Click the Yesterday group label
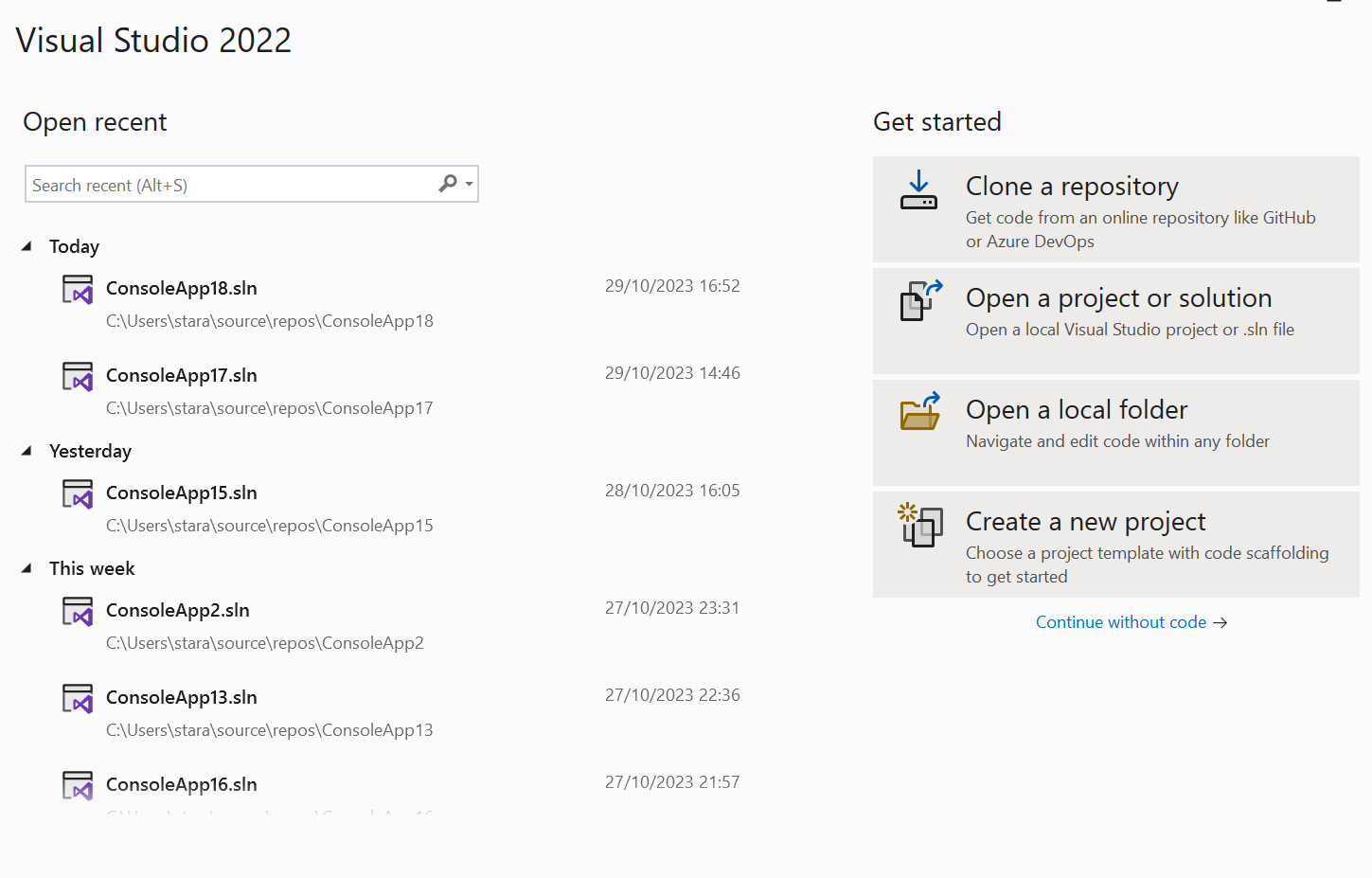The height and width of the screenshot is (878, 1372). click(90, 451)
